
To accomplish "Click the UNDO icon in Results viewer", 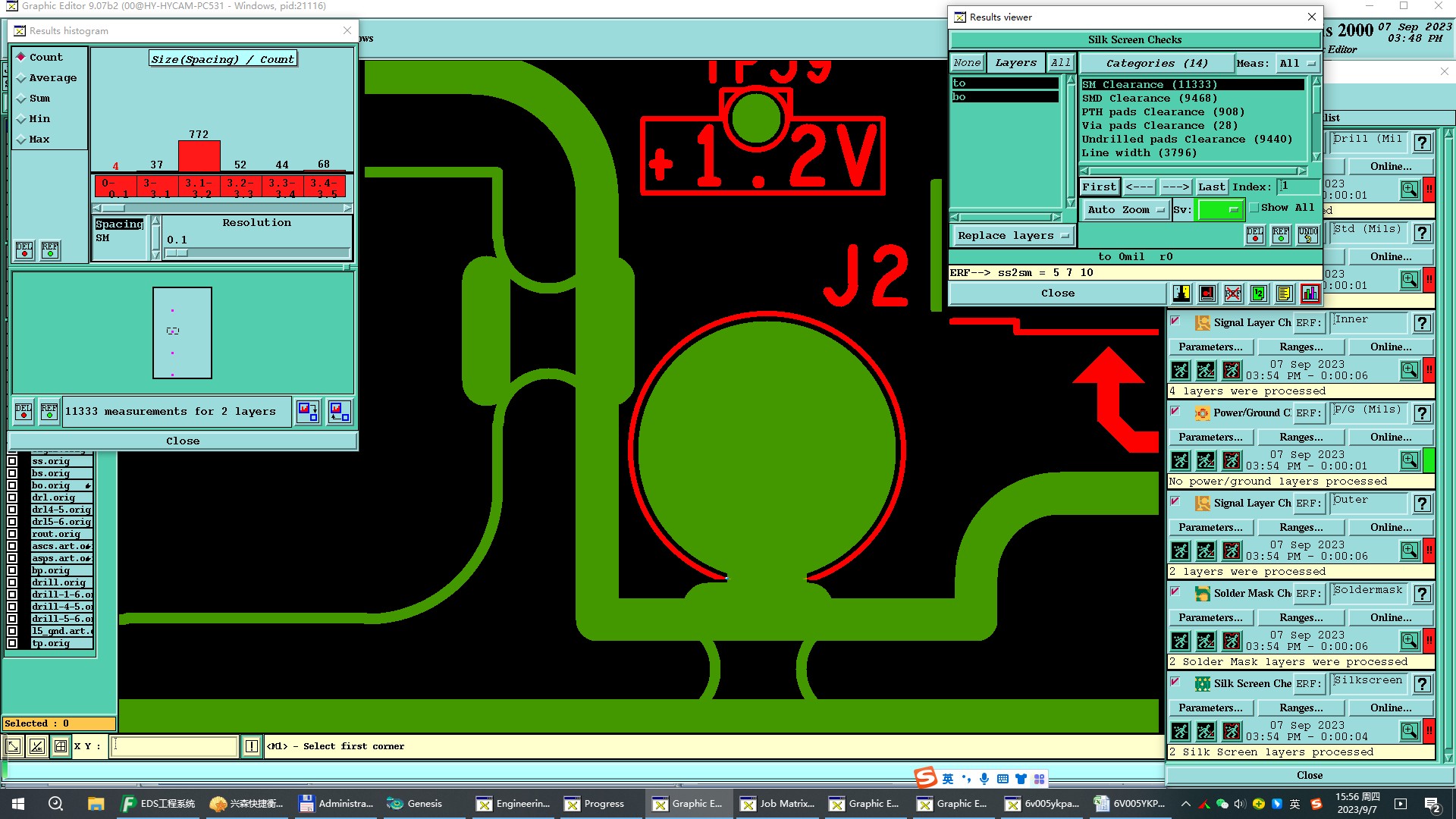I will (x=1307, y=235).
